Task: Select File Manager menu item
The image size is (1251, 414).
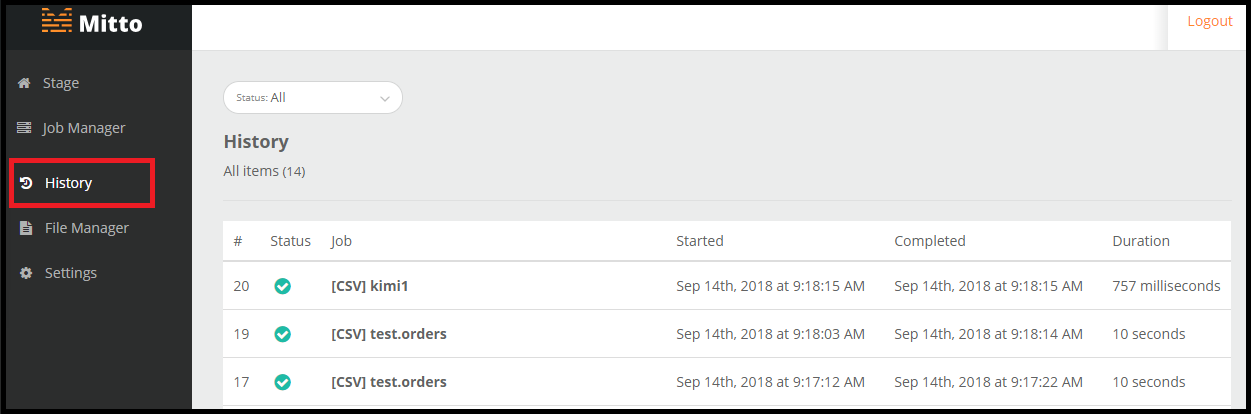Action: pos(87,228)
